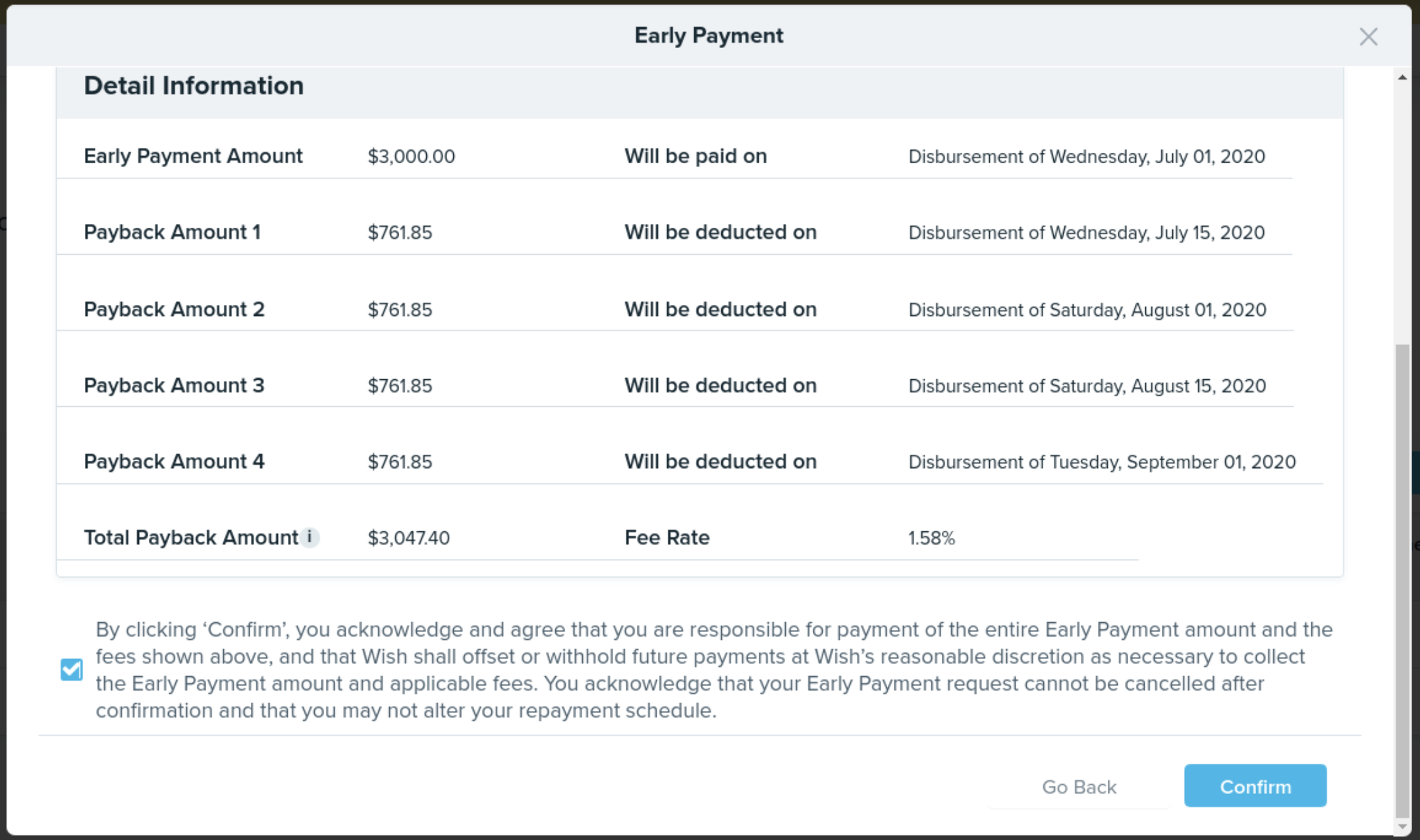Viewport: 1420px width, 840px height.
Task: Click the Total Payback Amount value $3,047.40
Action: (x=408, y=538)
